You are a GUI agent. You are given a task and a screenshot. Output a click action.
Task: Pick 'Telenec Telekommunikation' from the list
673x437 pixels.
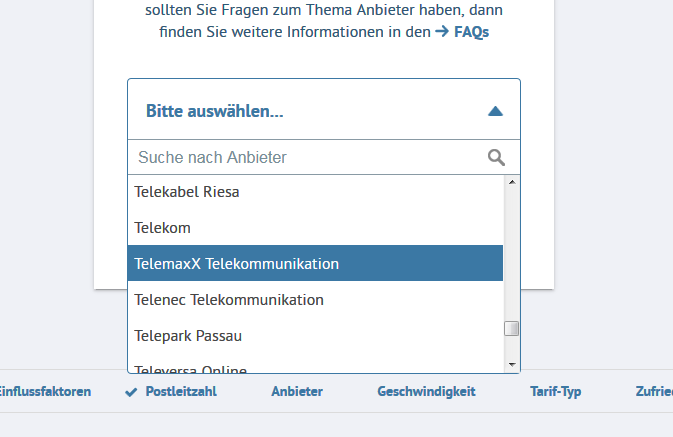315,299
